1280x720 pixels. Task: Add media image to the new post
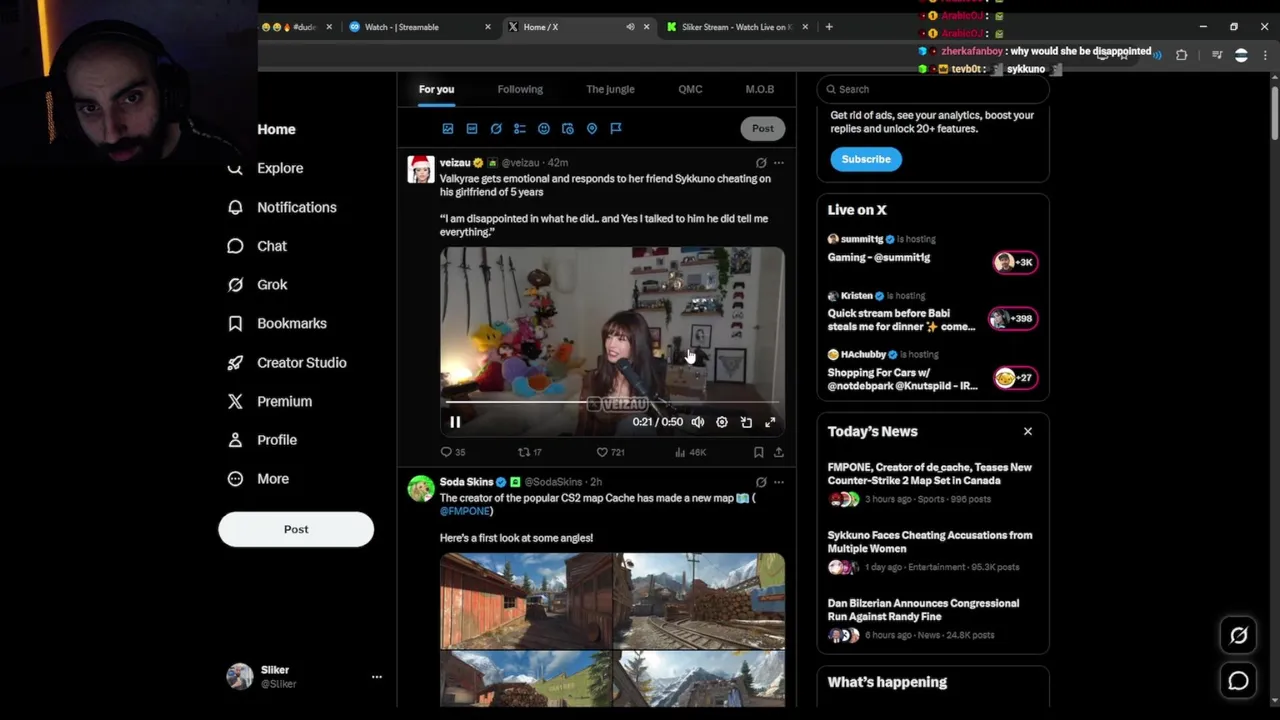(448, 129)
